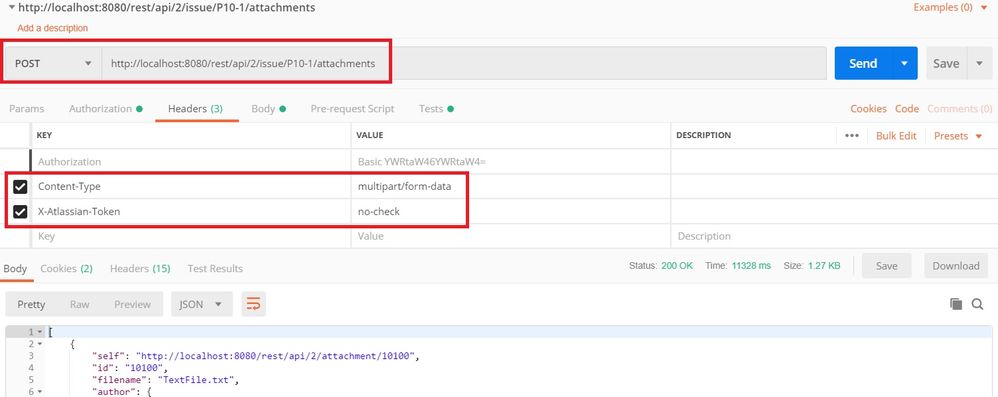Select the Pretty view mode
998x397 pixels.
[x=31, y=304]
